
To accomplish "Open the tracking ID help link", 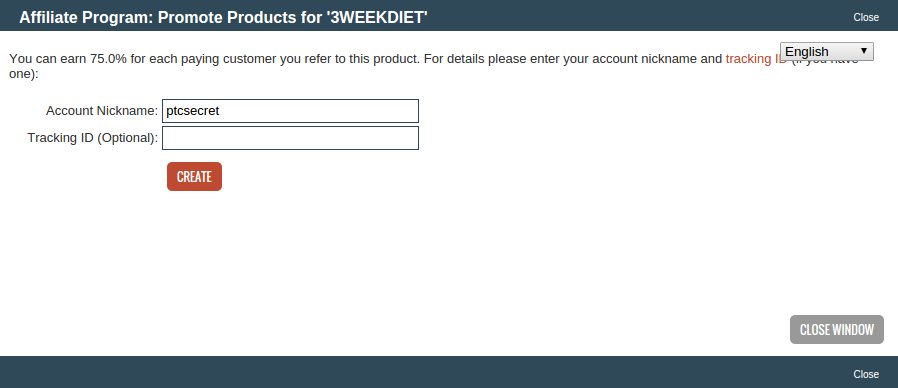I will pos(755,59).
